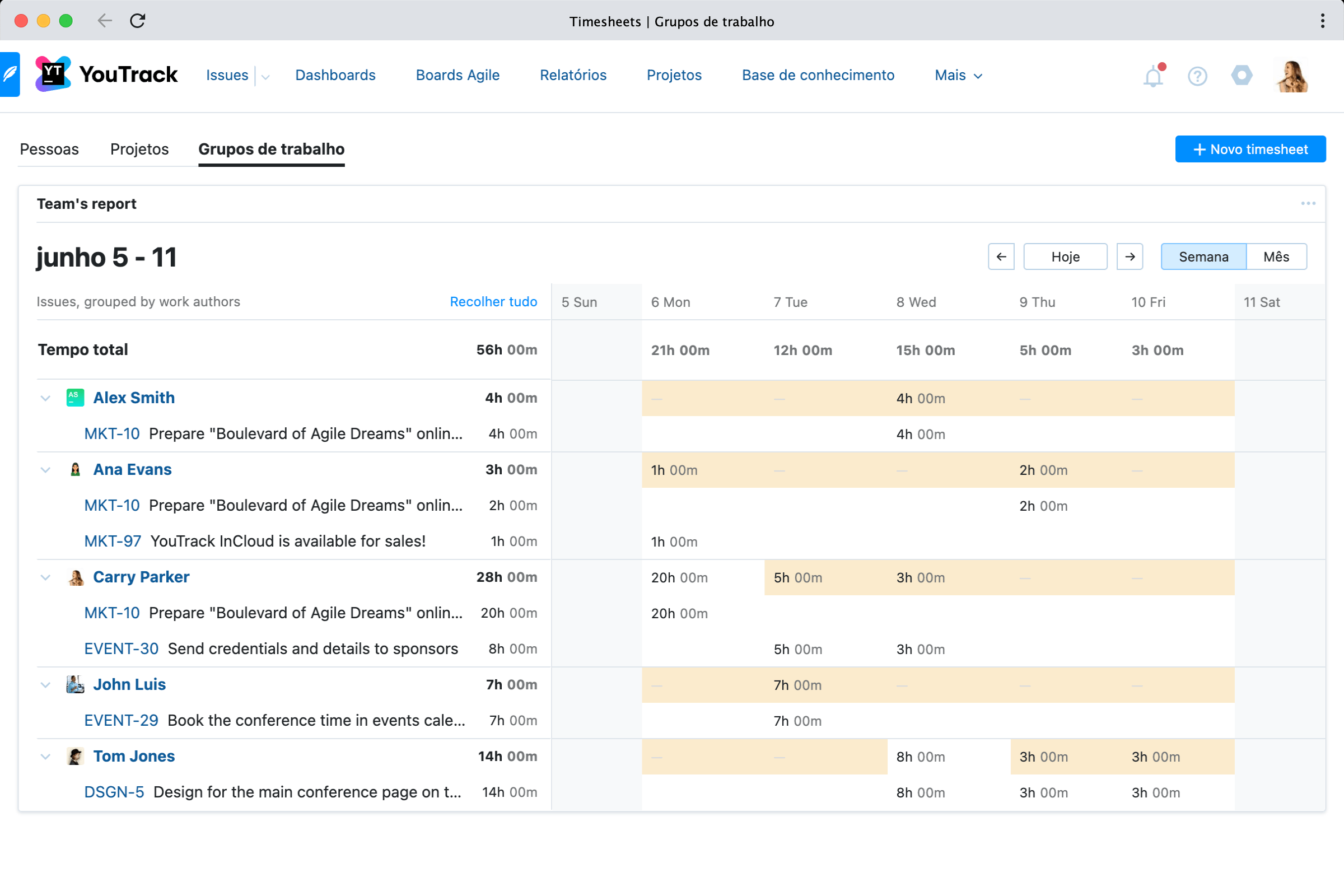Viewport: 1344px width, 896px height.
Task: Open Boards Agile in navigation
Action: tap(457, 76)
